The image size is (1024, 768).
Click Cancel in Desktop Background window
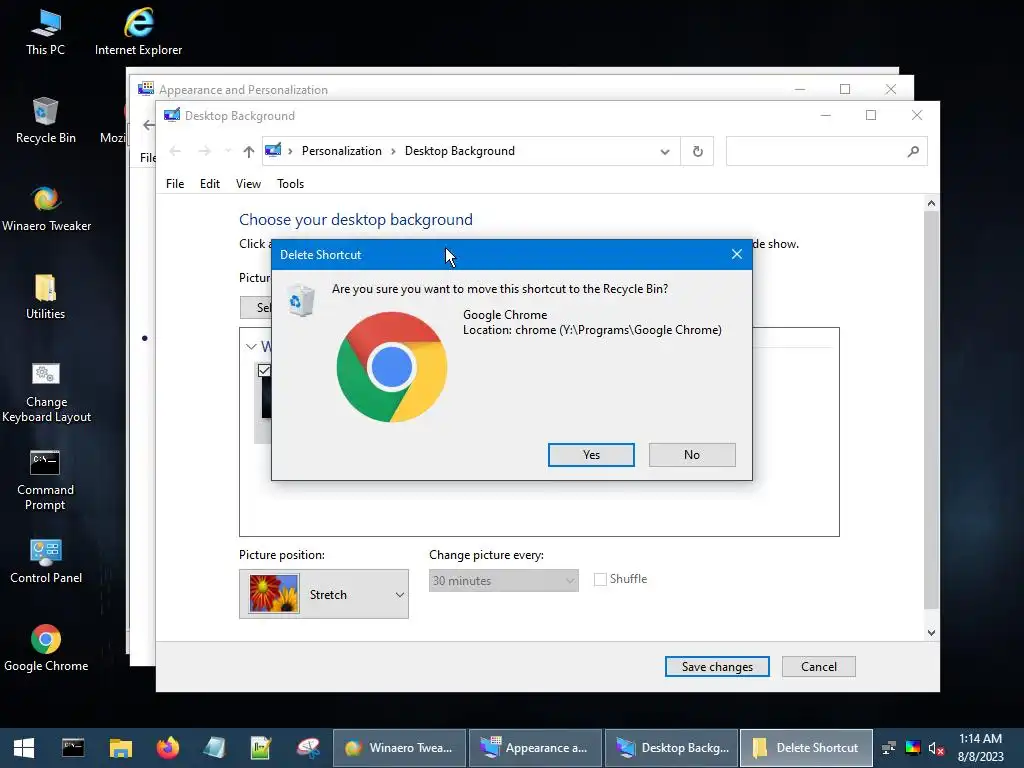(819, 667)
